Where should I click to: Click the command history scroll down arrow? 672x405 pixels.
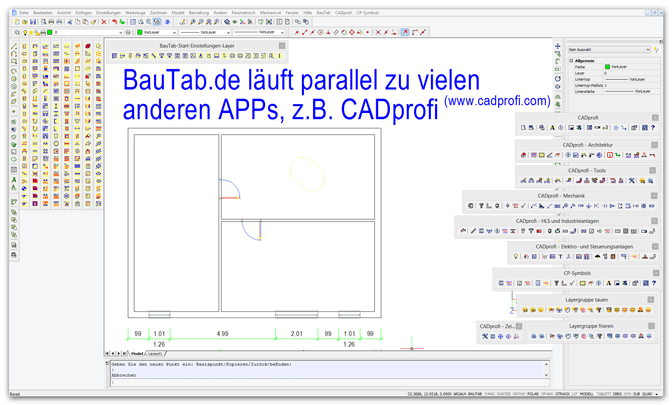click(x=546, y=375)
